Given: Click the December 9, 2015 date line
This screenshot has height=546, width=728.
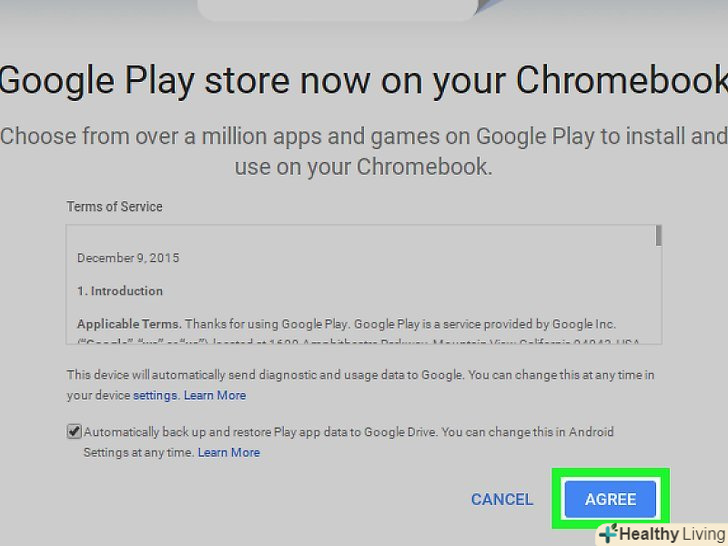Looking at the screenshot, I should (128, 258).
